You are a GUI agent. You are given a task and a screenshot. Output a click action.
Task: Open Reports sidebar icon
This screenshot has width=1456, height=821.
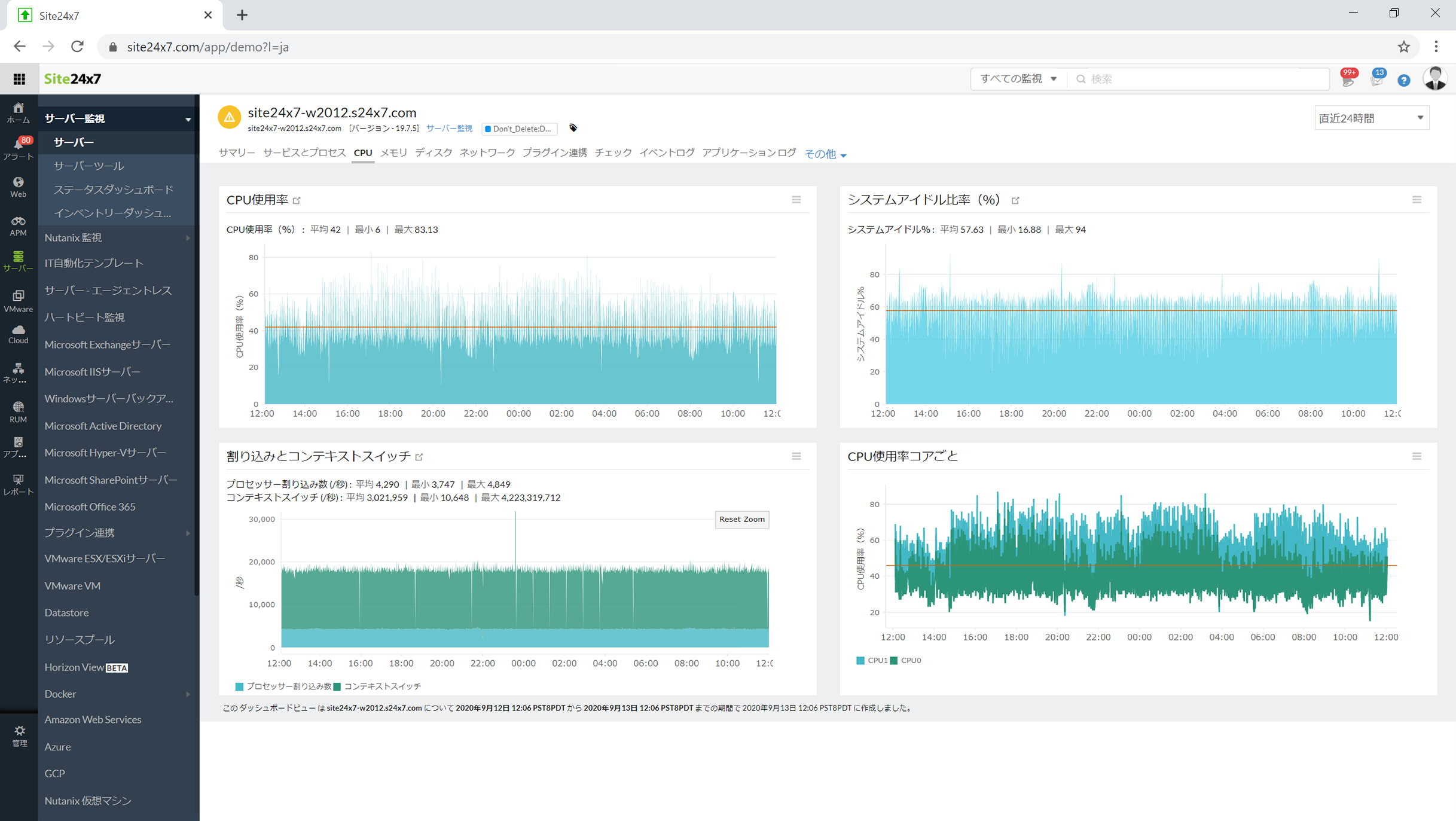19,485
